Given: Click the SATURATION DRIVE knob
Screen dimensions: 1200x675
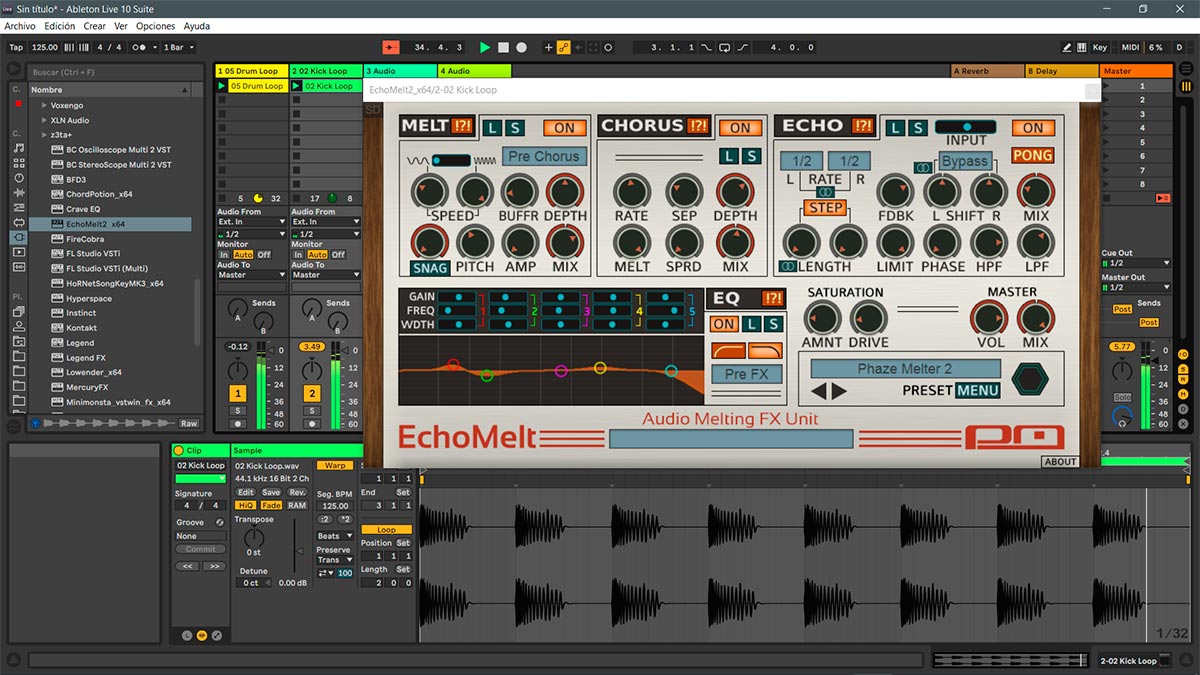Looking at the screenshot, I should click(868, 318).
